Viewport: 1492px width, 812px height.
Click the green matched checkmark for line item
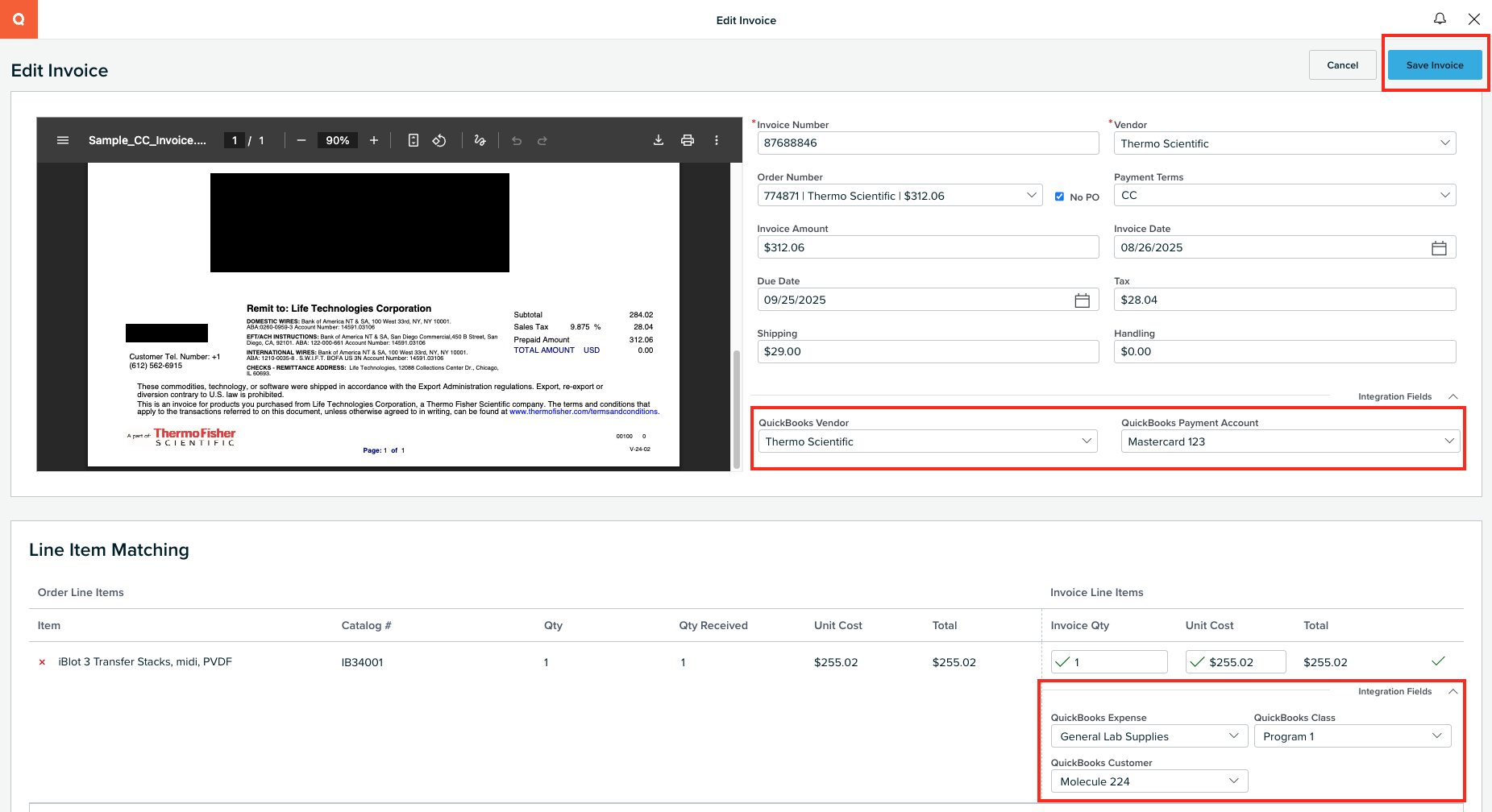click(1438, 661)
